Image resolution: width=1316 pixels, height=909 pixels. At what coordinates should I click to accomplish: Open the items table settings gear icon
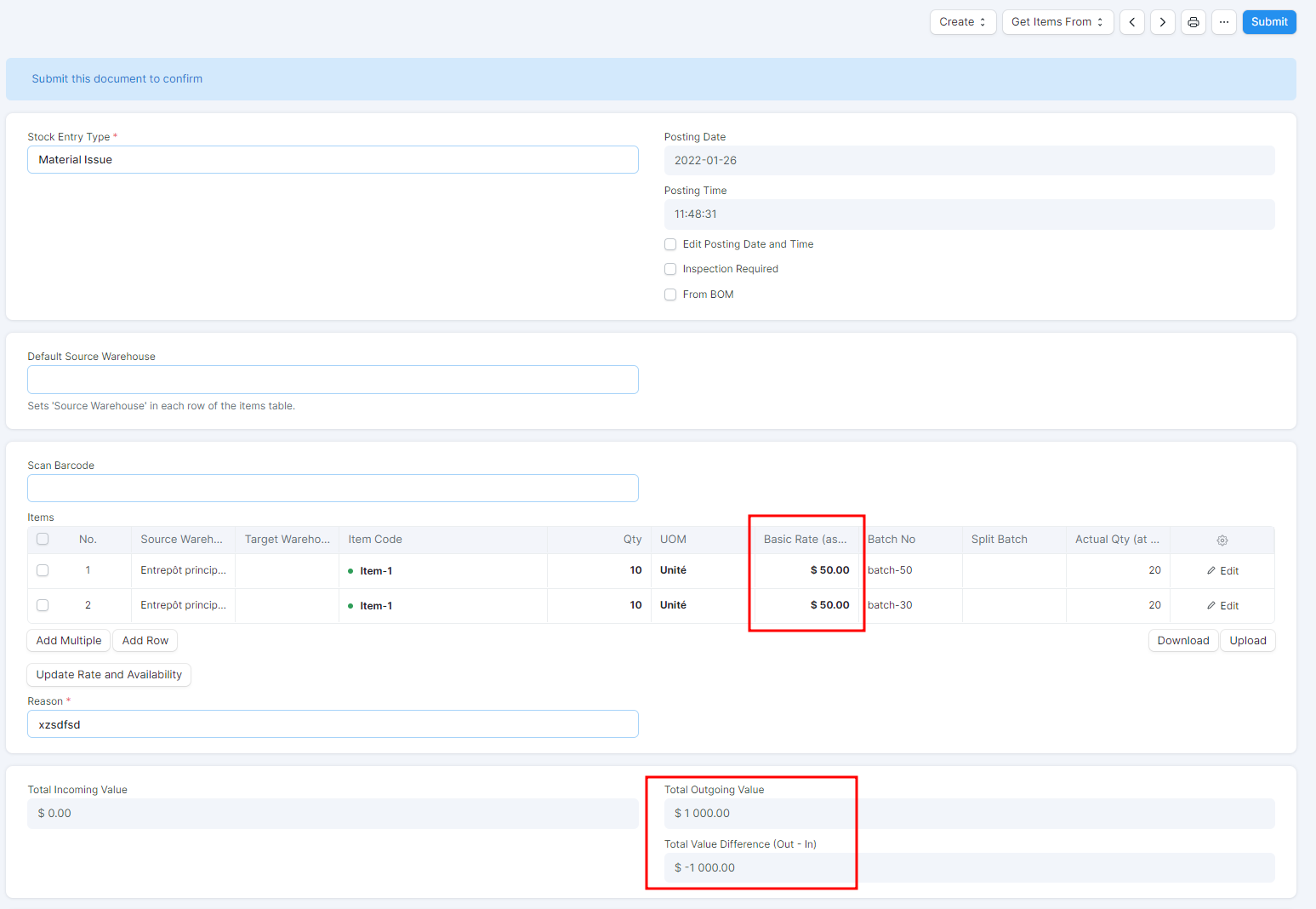[1222, 540]
